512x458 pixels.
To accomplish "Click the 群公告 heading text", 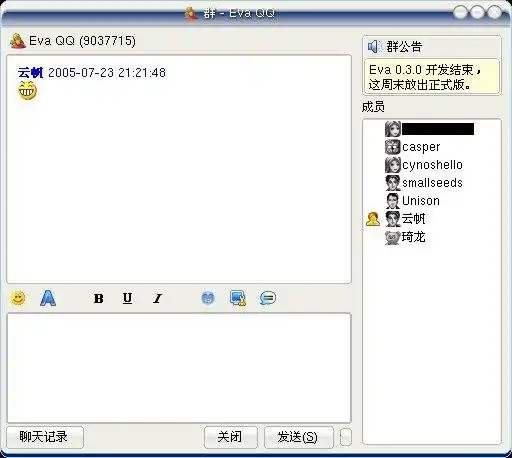I will click(x=404, y=47).
